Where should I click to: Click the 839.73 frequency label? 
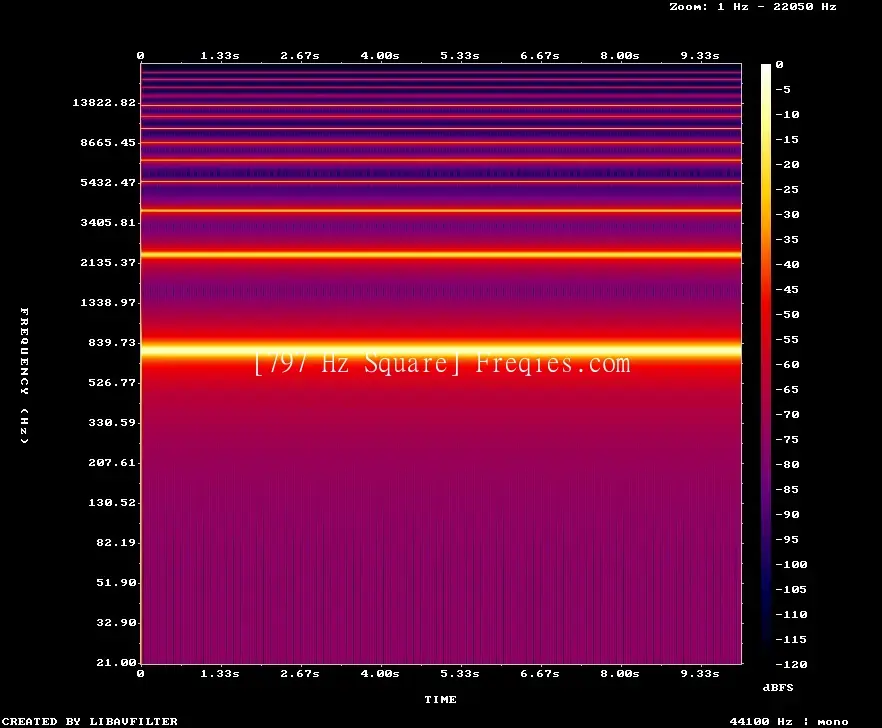[x=112, y=342]
